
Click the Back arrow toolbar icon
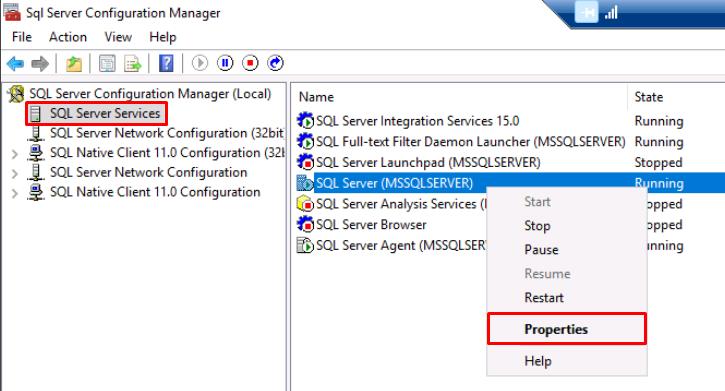[15, 63]
